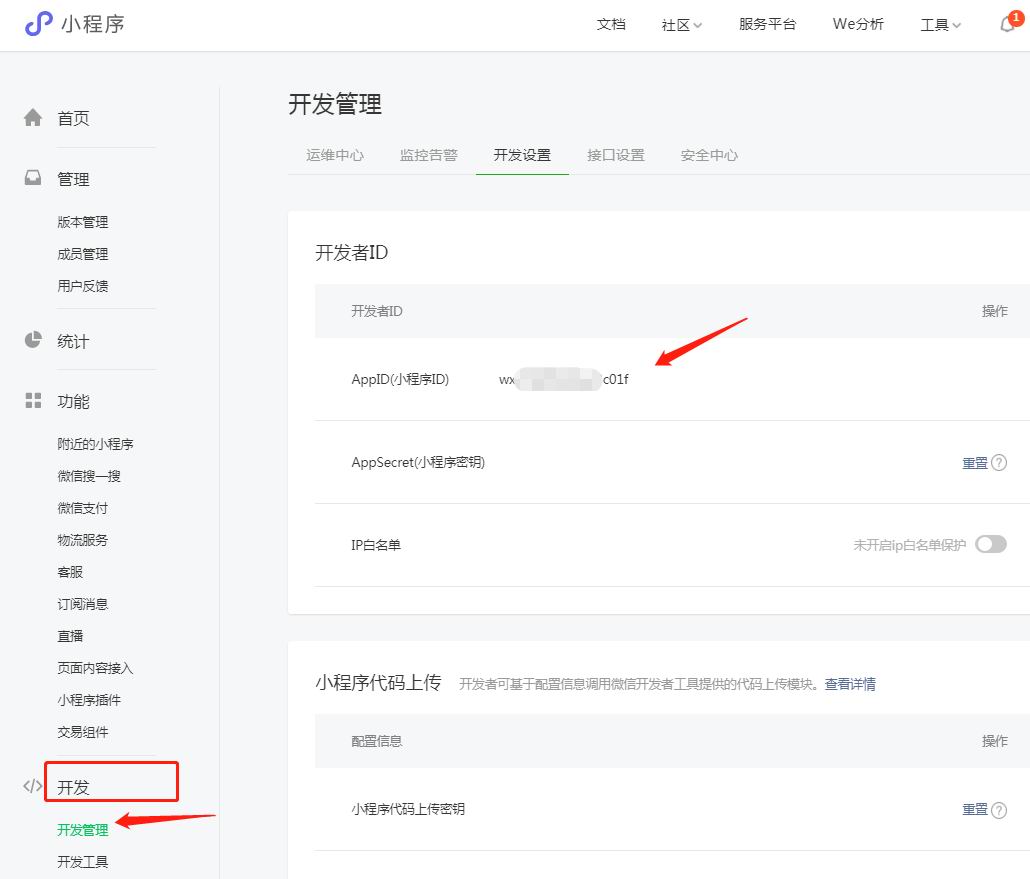The image size is (1030, 879).
Task: Click the pie chart icon beside 统计
Action: (33, 340)
